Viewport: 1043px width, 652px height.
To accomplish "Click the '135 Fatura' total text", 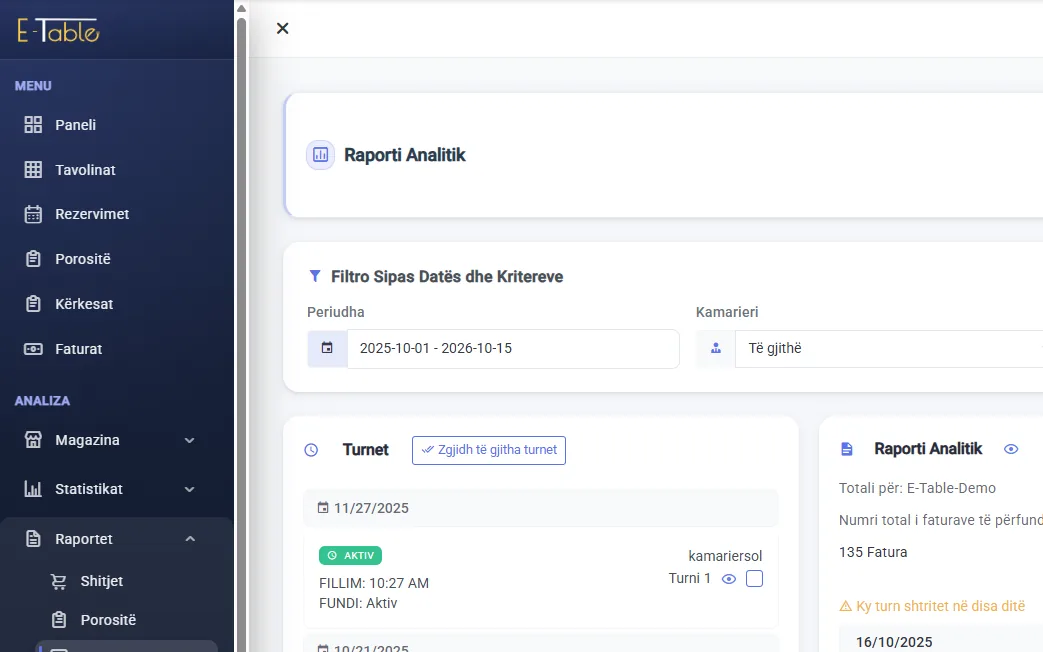I will (x=873, y=552).
